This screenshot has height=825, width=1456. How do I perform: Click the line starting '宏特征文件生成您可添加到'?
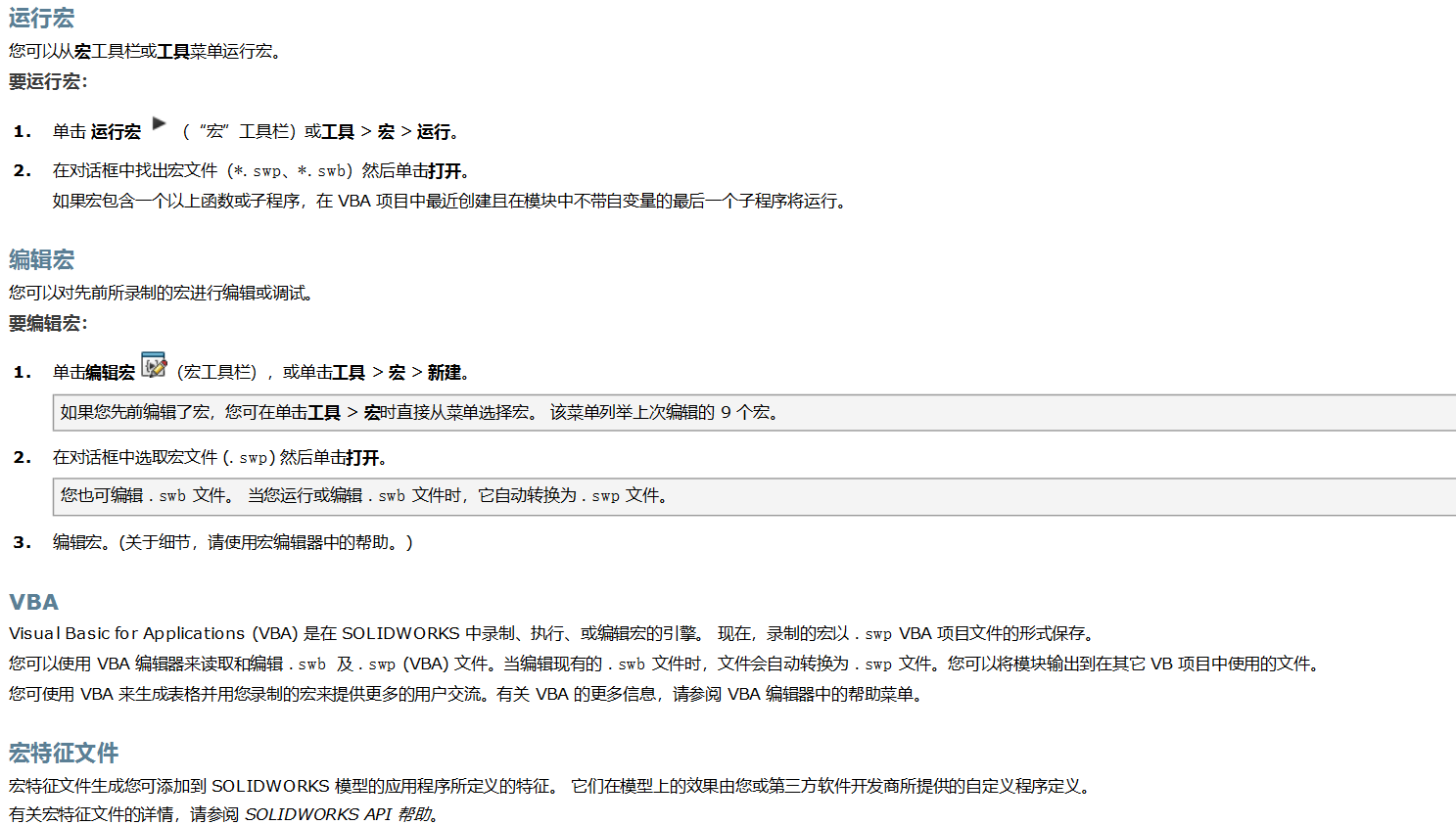pyautogui.click(x=550, y=786)
